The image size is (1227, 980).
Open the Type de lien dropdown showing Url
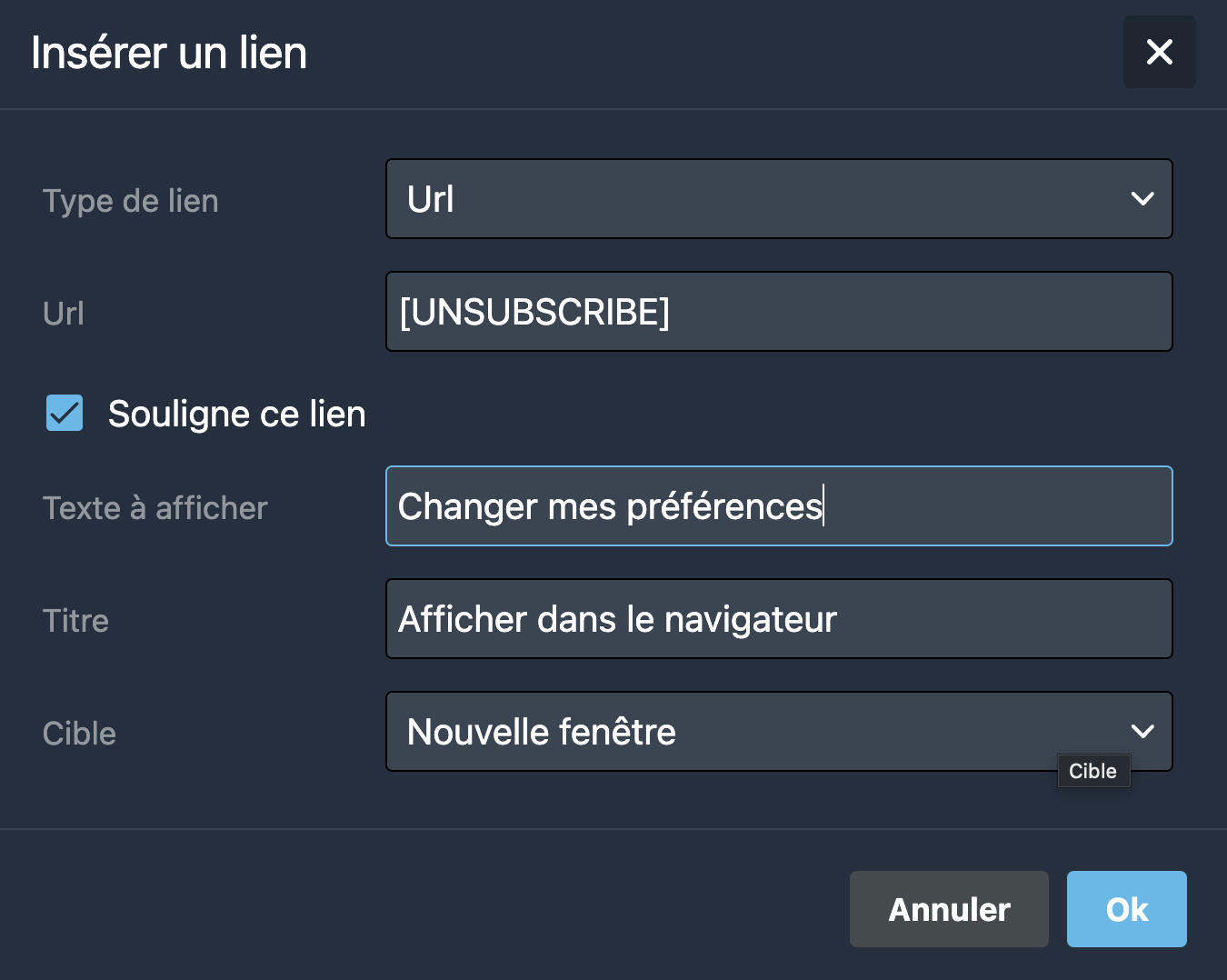779,199
